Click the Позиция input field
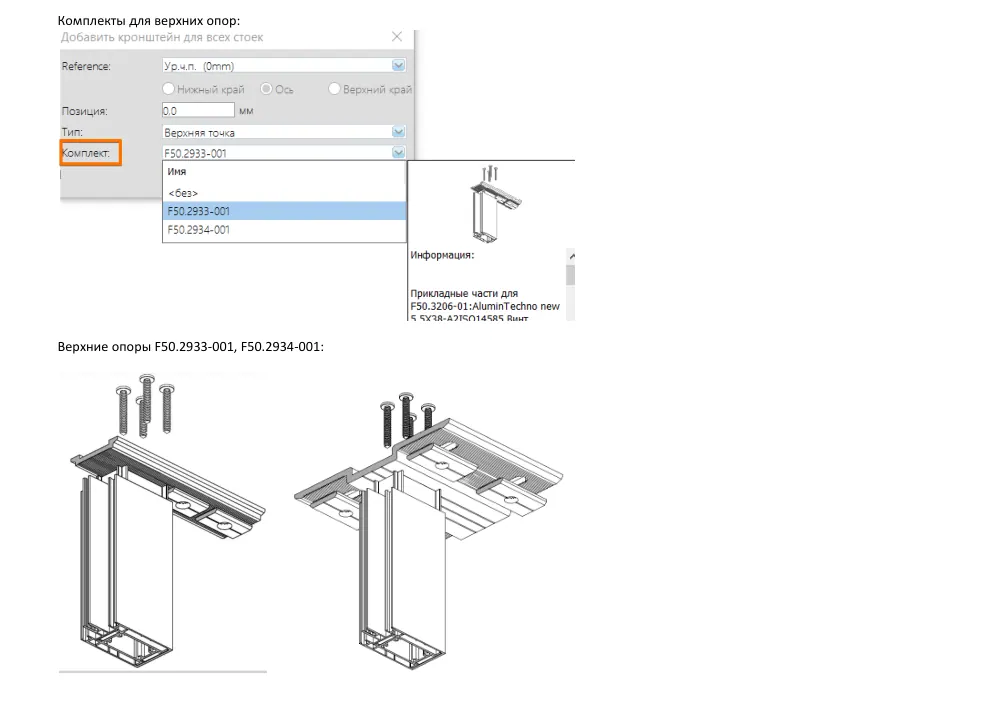The height and width of the screenshot is (708, 1000). 198,110
